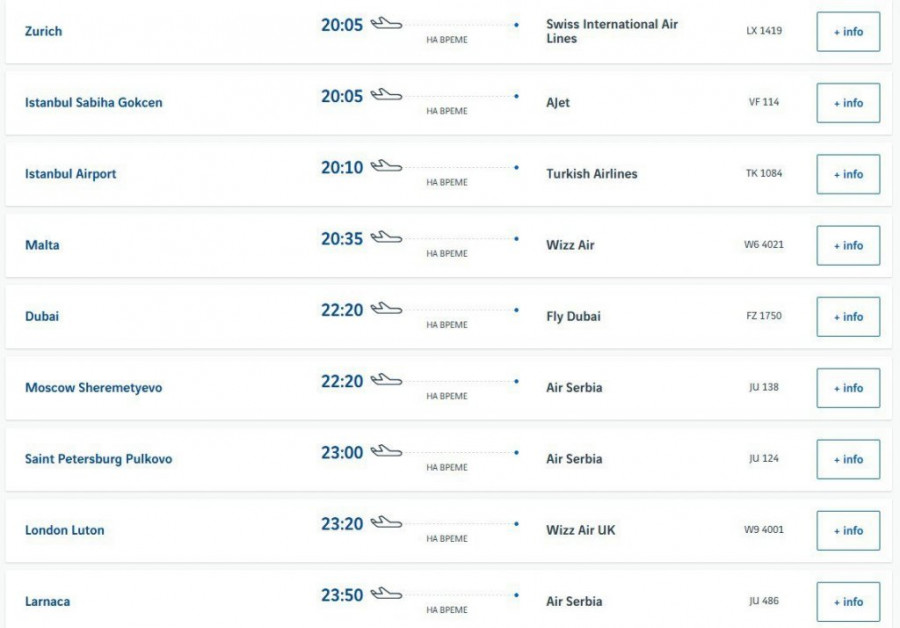Click the plane icon on the London Luton row
900x628 pixels.
386,522
